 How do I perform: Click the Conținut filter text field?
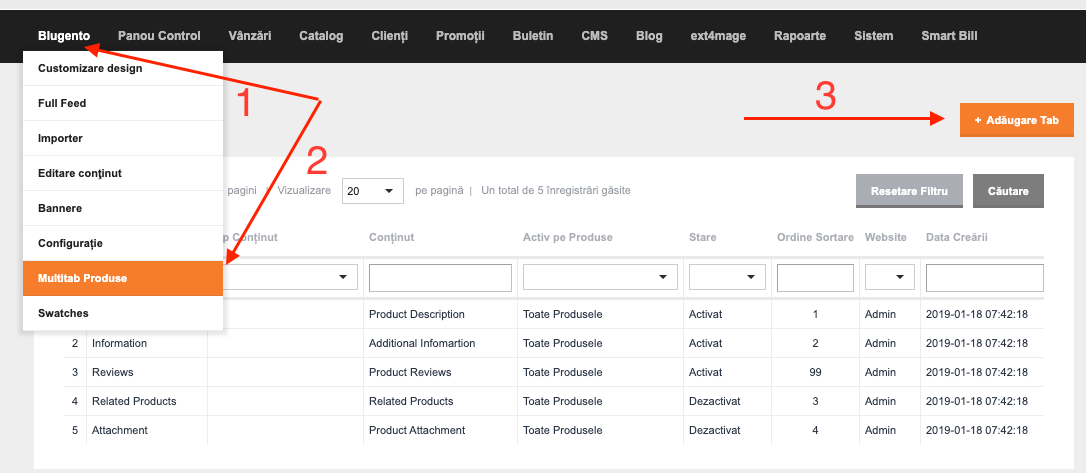point(440,278)
